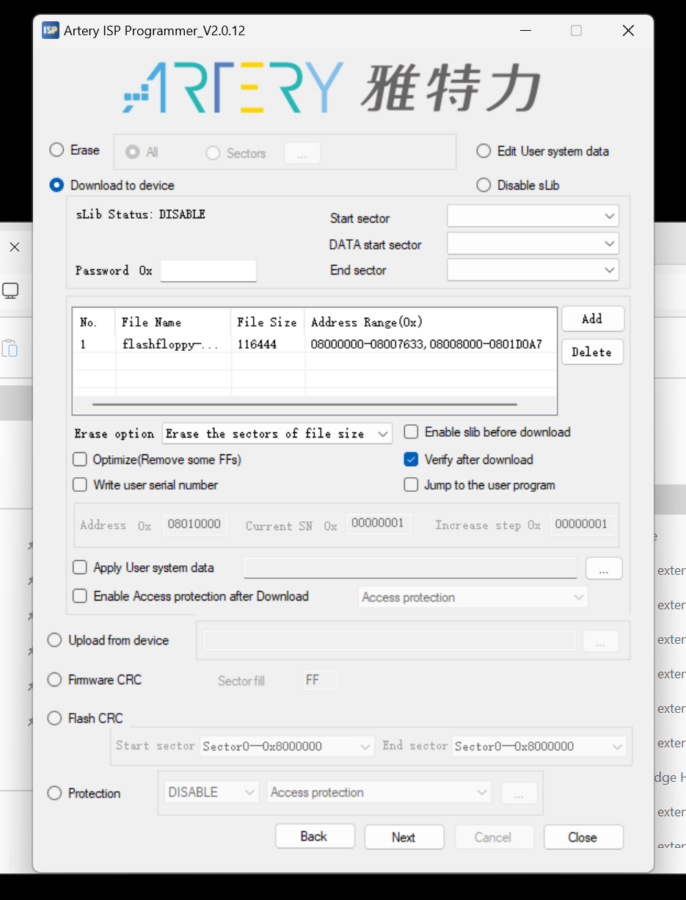Image resolution: width=686 pixels, height=900 pixels.
Task: Open the DATA start sector dropdown
Action: [533, 244]
